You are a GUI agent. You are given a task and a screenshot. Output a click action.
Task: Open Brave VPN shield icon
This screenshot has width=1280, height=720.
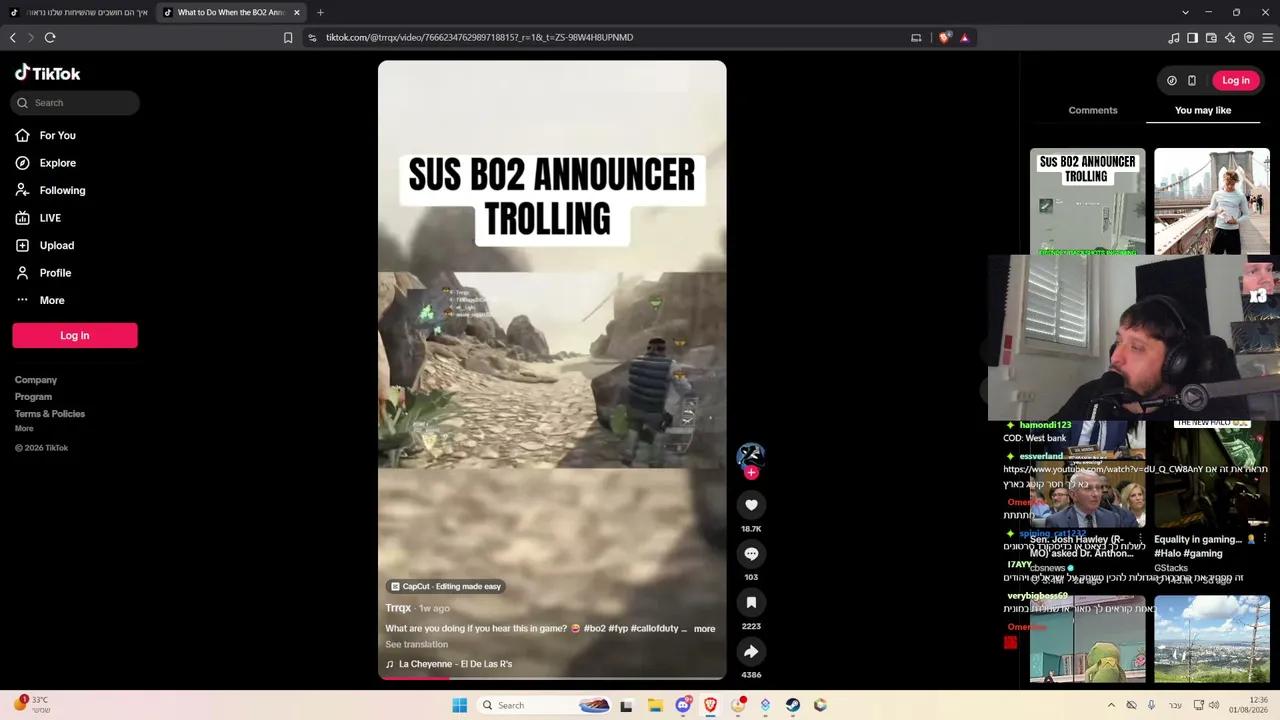pyautogui.click(x=1249, y=38)
